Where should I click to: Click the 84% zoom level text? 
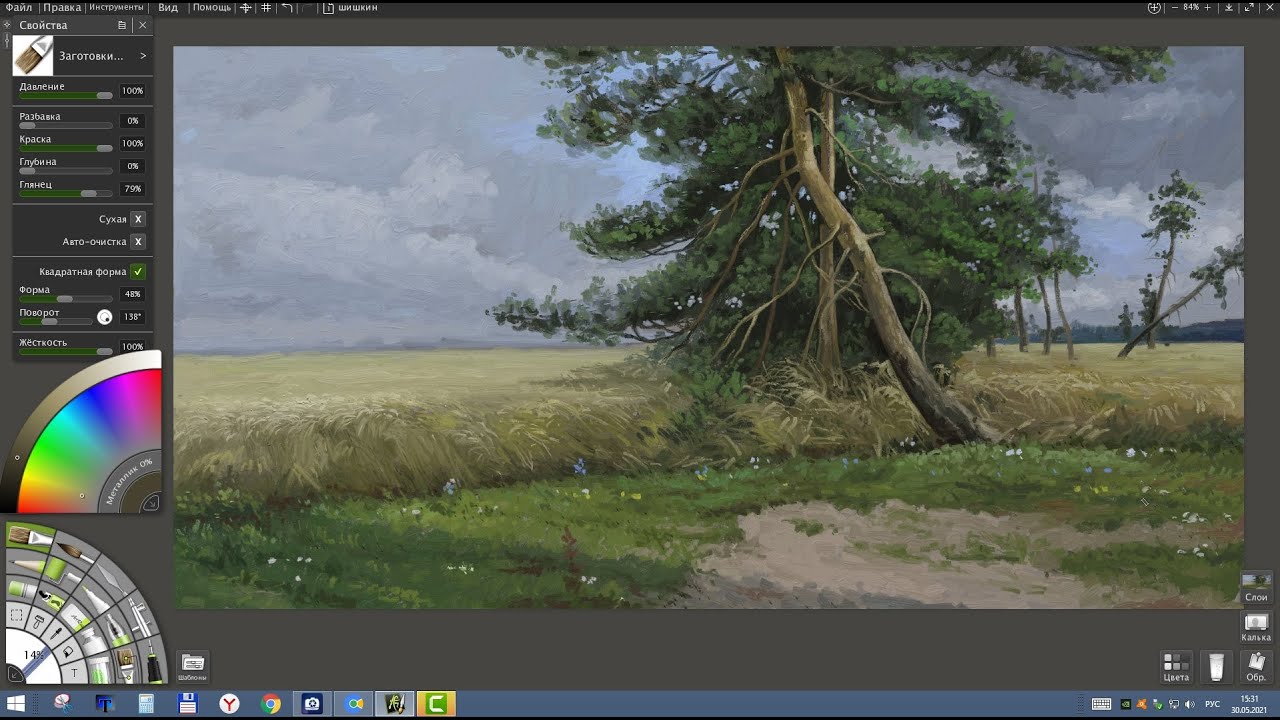click(1191, 7)
